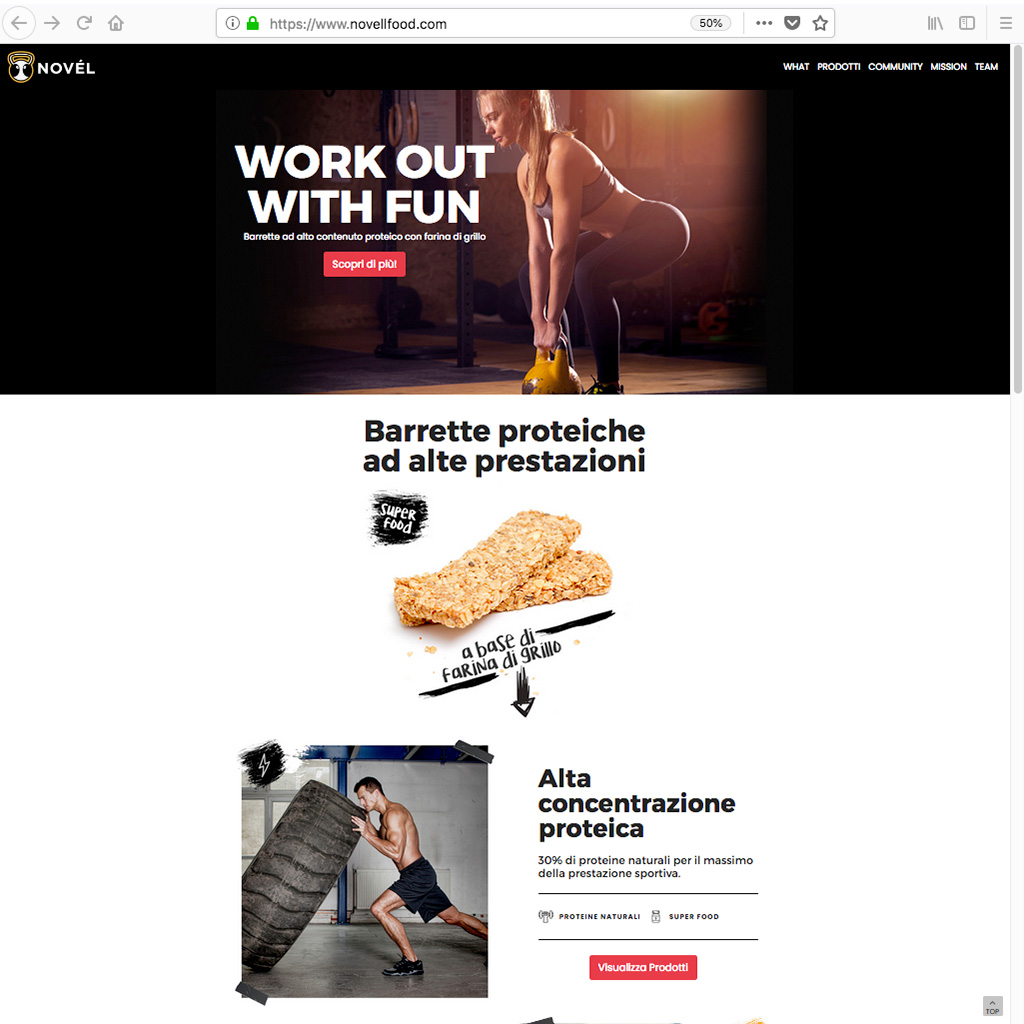Go to the browser home page icon
Image resolution: width=1024 pixels, height=1024 pixels.
click(x=116, y=24)
